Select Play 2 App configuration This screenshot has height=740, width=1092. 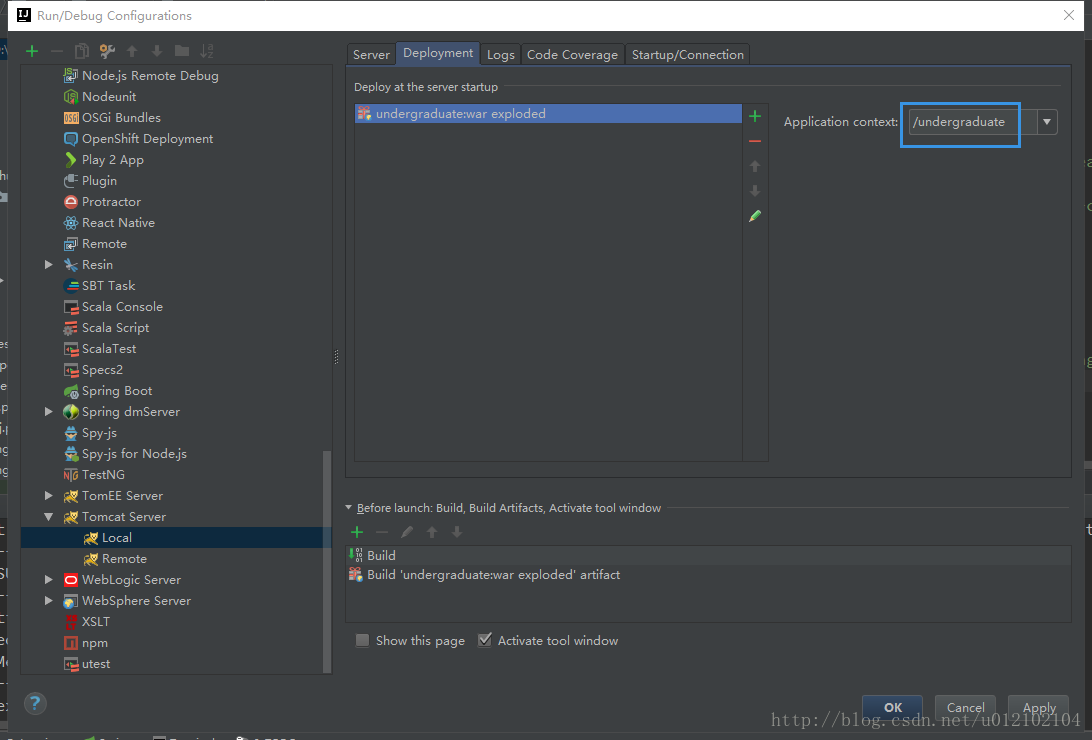coord(104,159)
